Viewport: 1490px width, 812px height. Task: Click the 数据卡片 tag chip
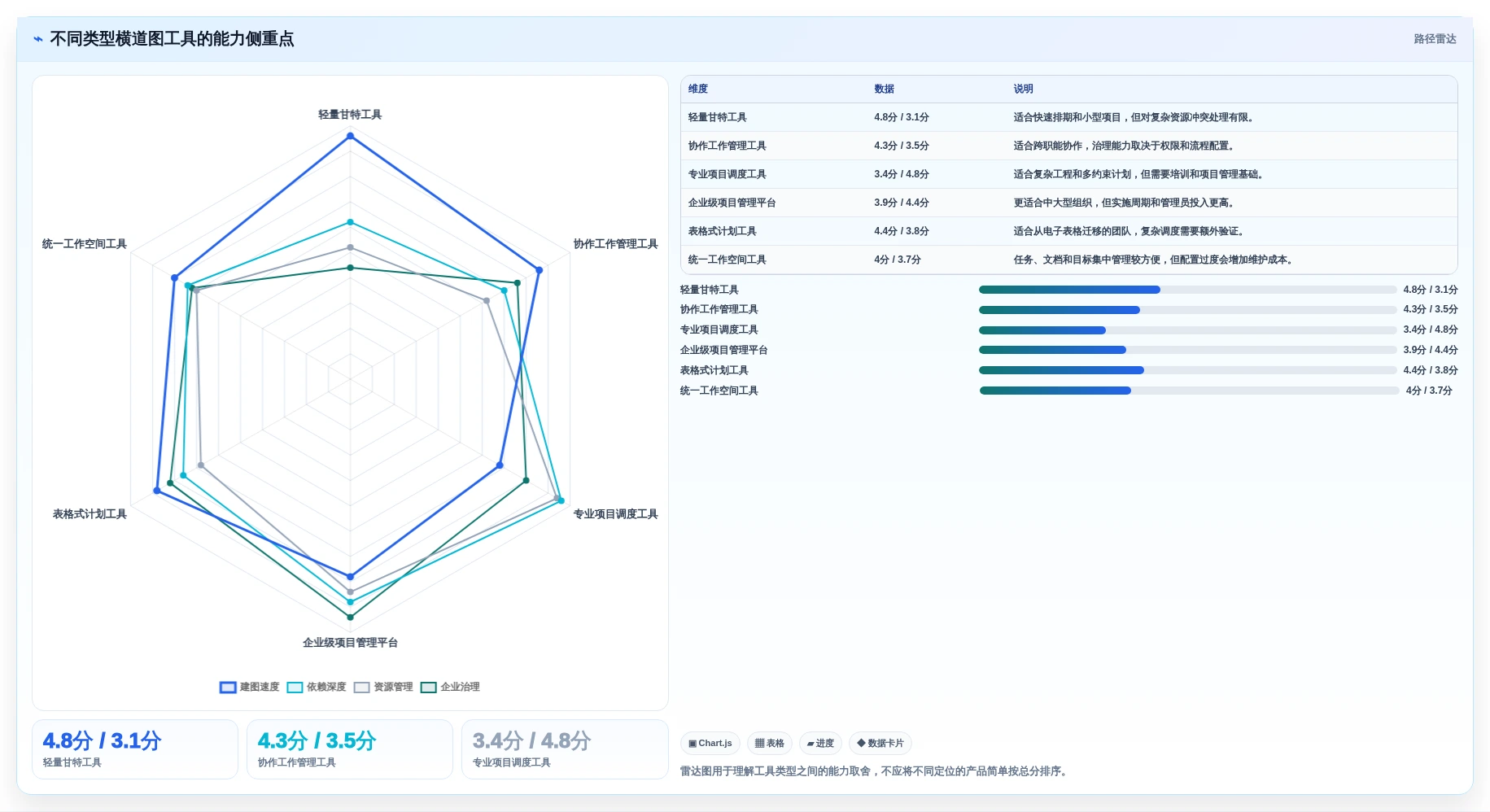pyautogui.click(x=880, y=743)
